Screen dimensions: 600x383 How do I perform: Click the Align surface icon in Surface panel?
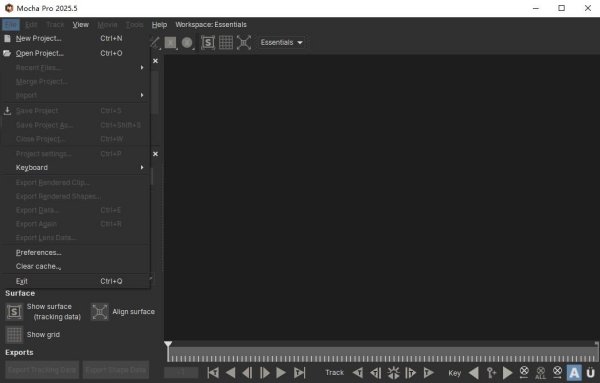pos(99,312)
